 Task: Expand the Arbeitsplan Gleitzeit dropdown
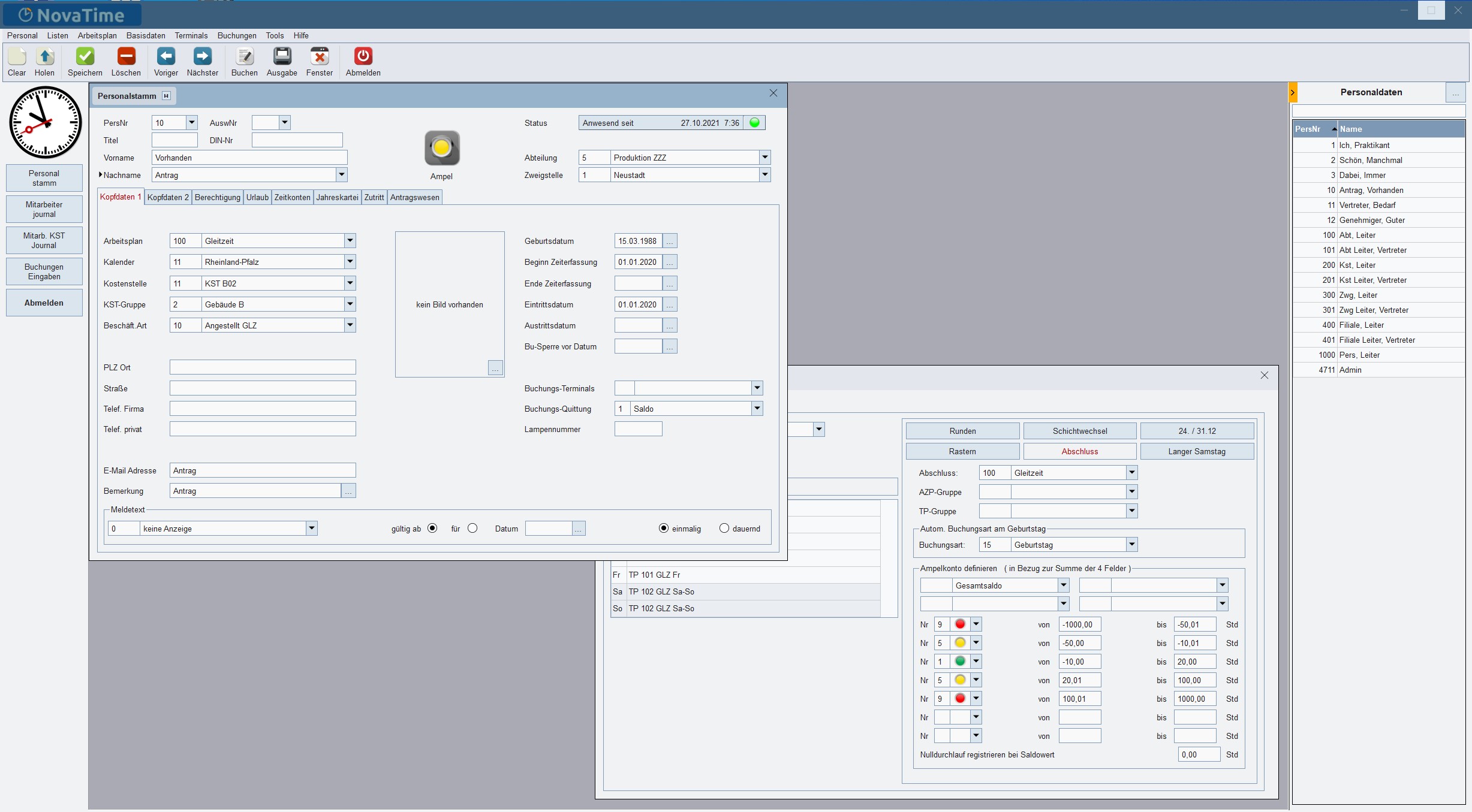coord(350,241)
